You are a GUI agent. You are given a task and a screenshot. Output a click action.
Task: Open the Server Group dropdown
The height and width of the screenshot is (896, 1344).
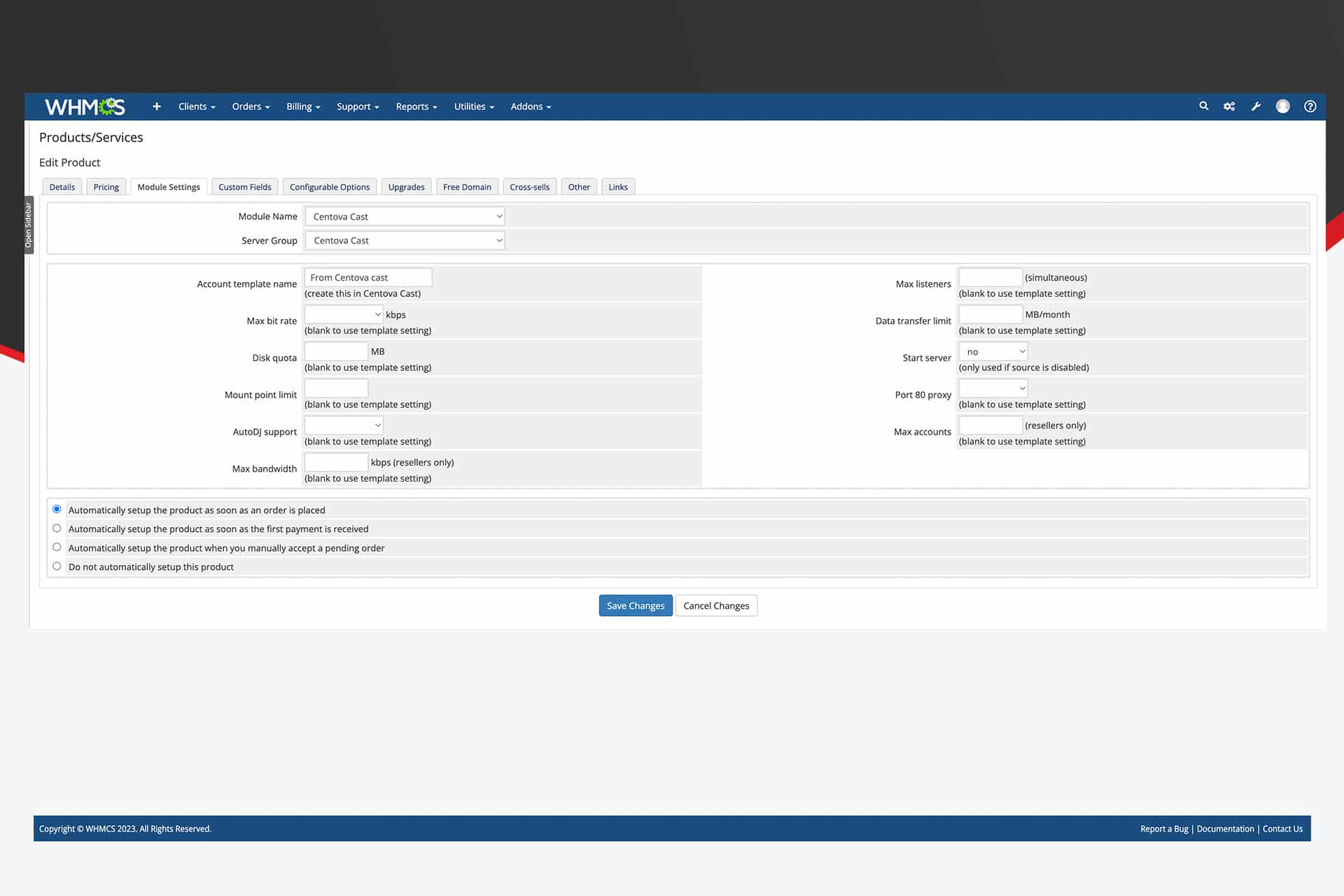coord(405,240)
